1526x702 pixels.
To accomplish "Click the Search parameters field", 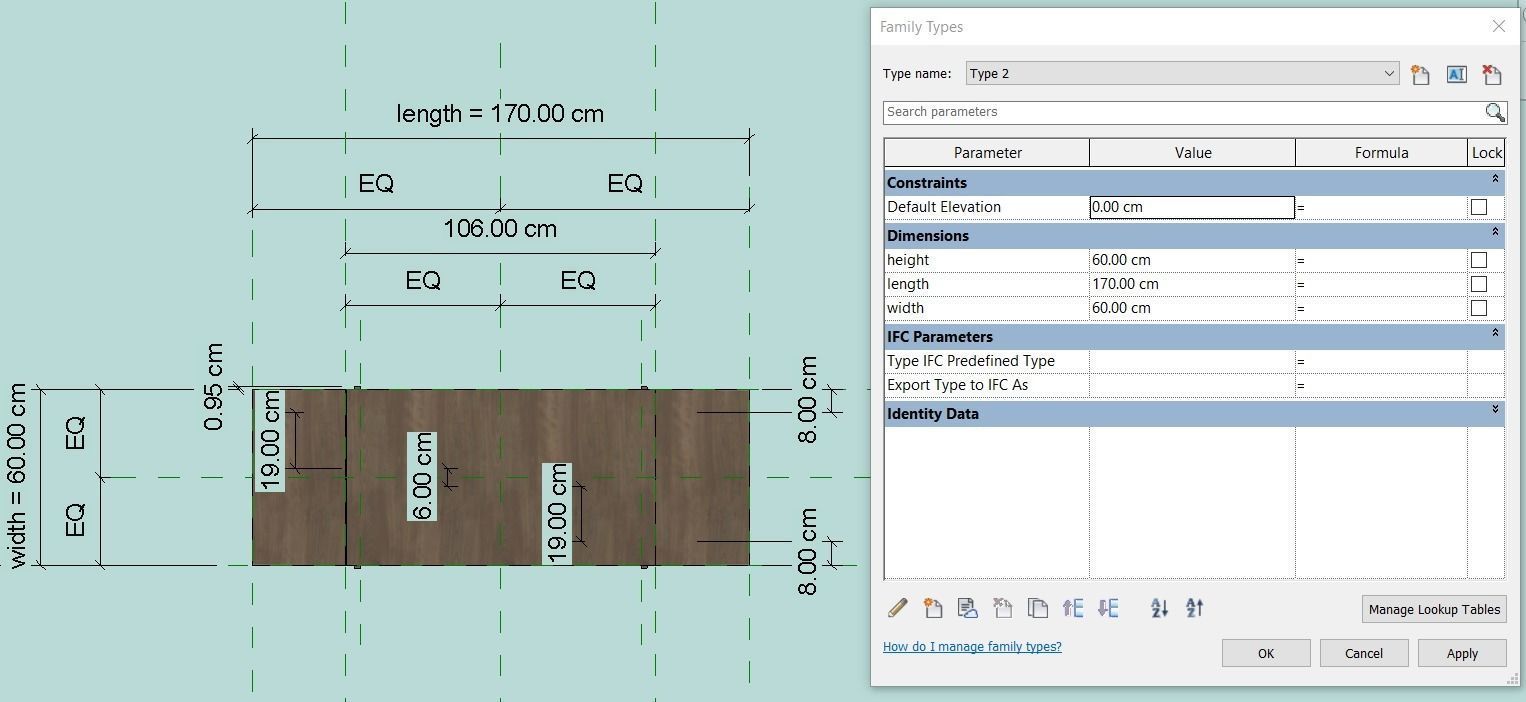I will [1180, 112].
